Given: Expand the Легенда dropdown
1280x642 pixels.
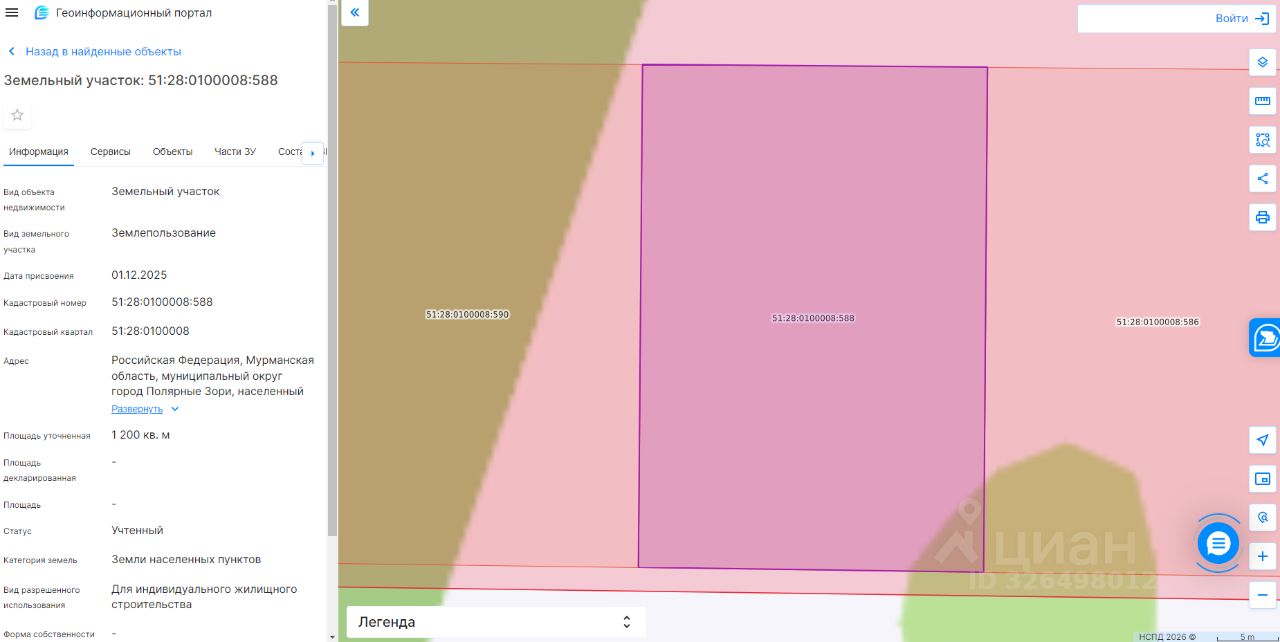Looking at the screenshot, I should tap(496, 622).
